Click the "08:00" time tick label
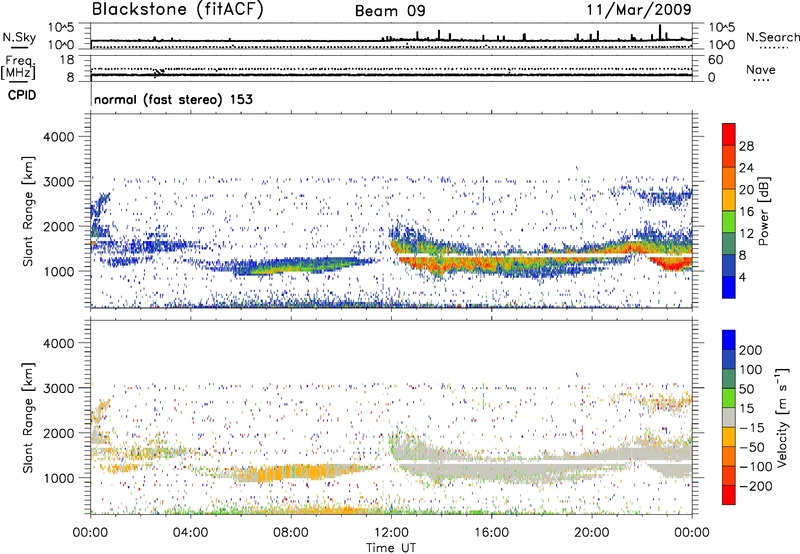Viewport: 800px width, 554px height. pyautogui.click(x=291, y=533)
